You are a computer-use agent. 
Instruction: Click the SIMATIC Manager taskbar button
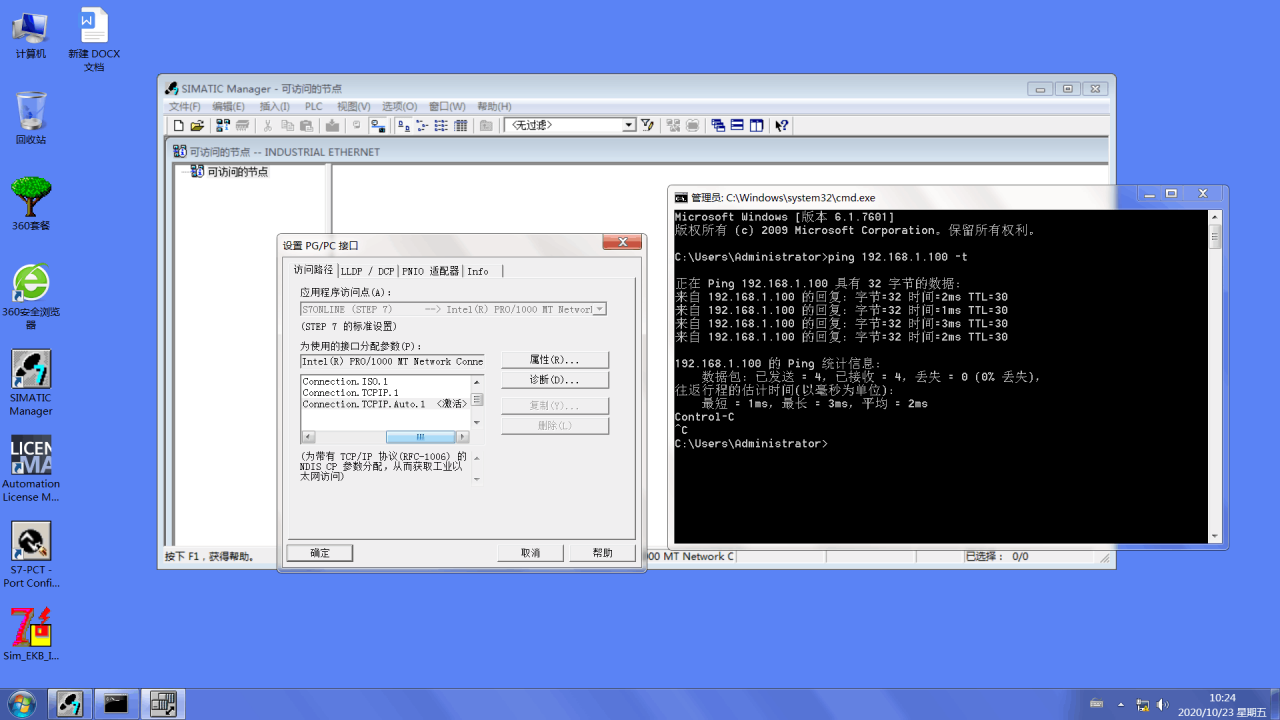pos(70,704)
